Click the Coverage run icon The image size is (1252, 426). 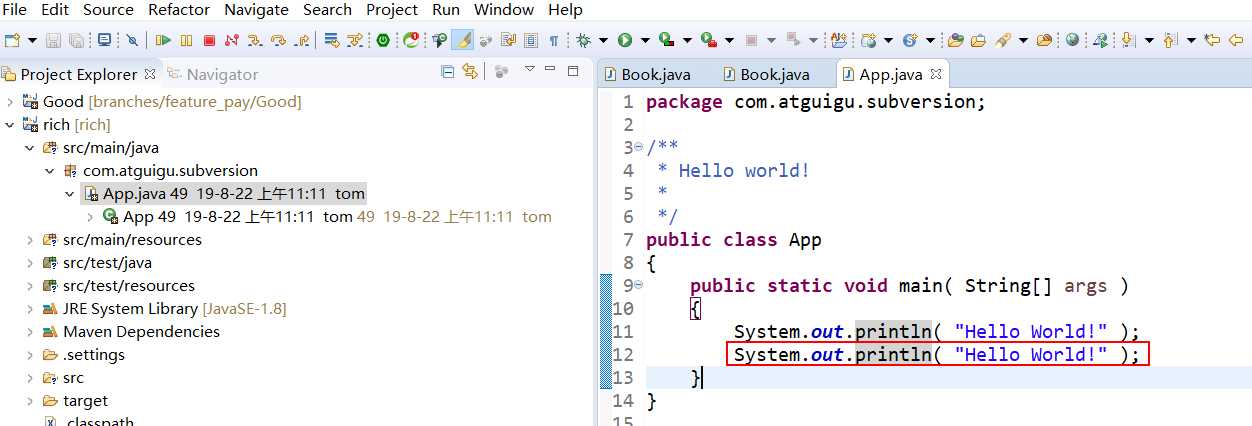point(666,40)
